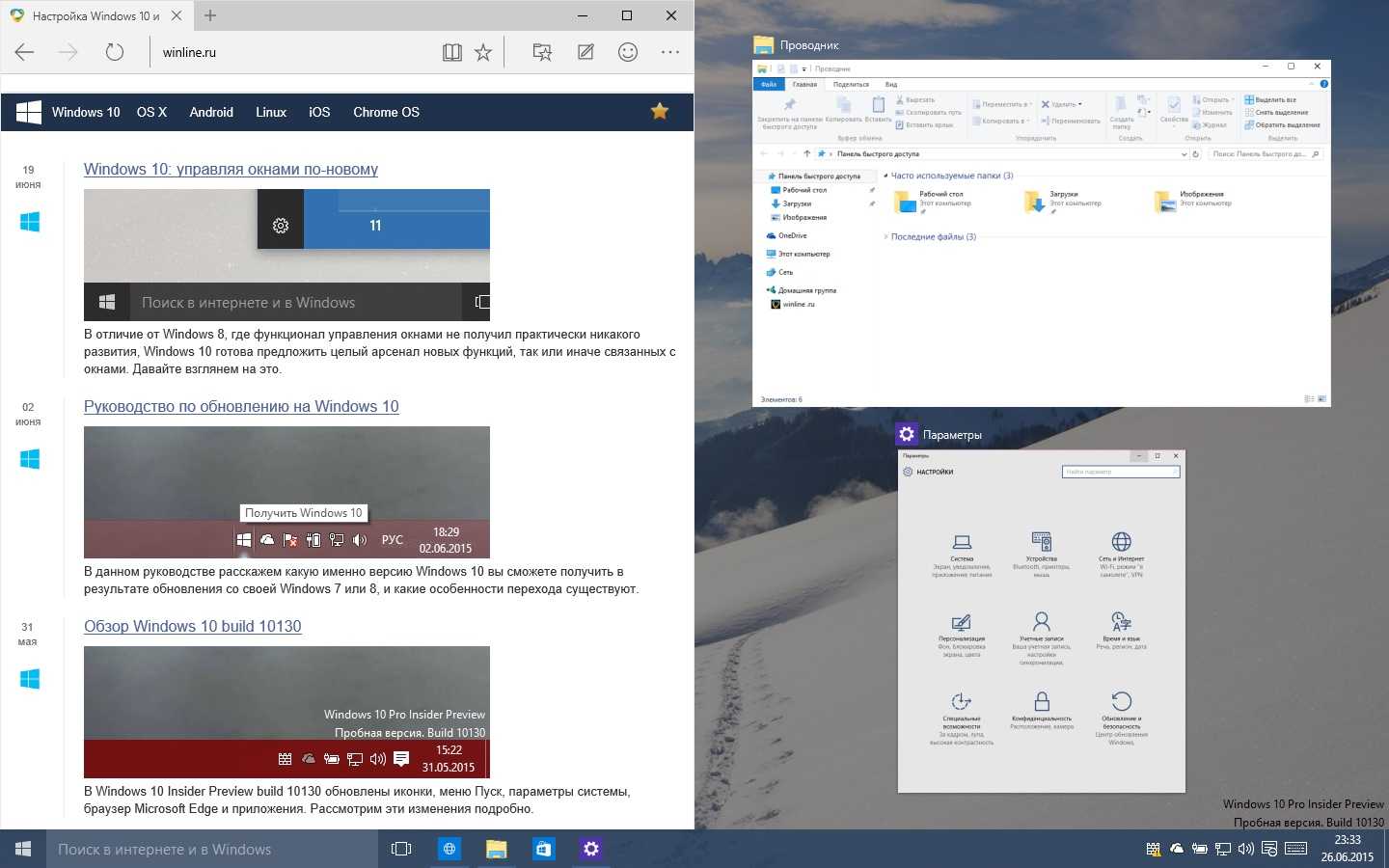Viewport: 1389px width, 868px height.
Task: Expand Проводник address bar history dropdown
Action: tap(1184, 153)
